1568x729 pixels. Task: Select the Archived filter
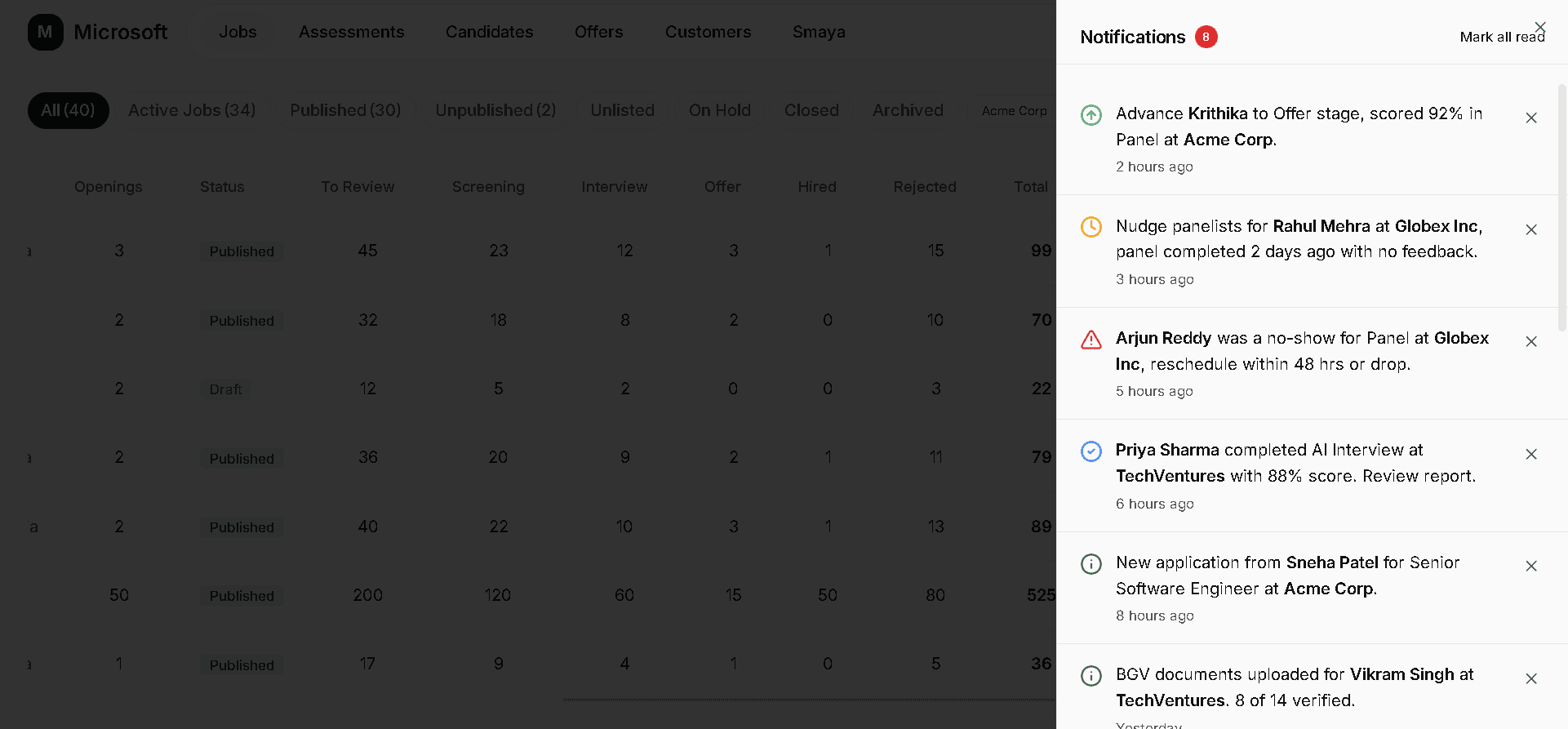pyautogui.click(x=908, y=110)
